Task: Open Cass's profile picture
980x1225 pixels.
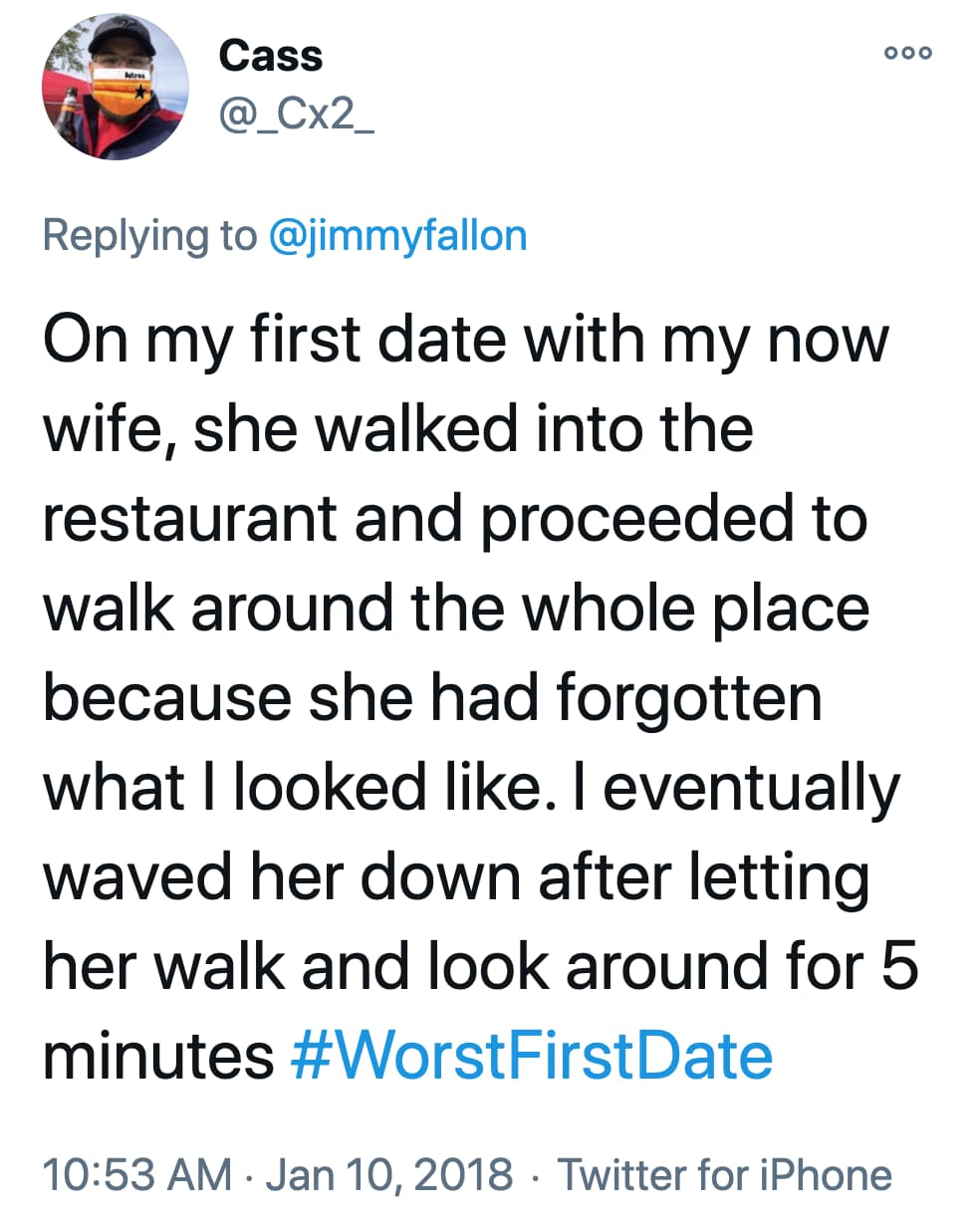Action: click(115, 88)
